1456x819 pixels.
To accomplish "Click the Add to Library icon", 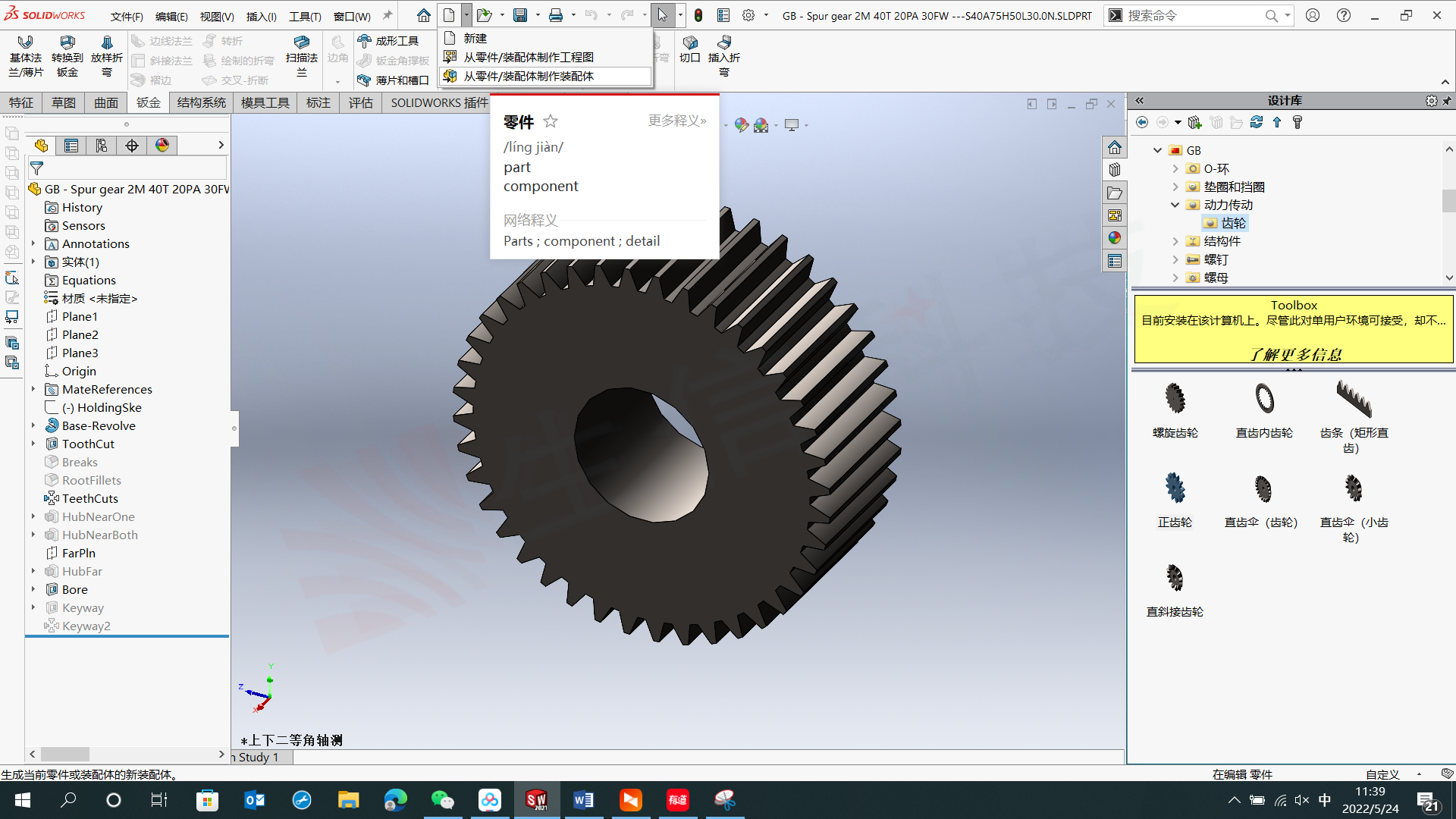I will 1195,122.
